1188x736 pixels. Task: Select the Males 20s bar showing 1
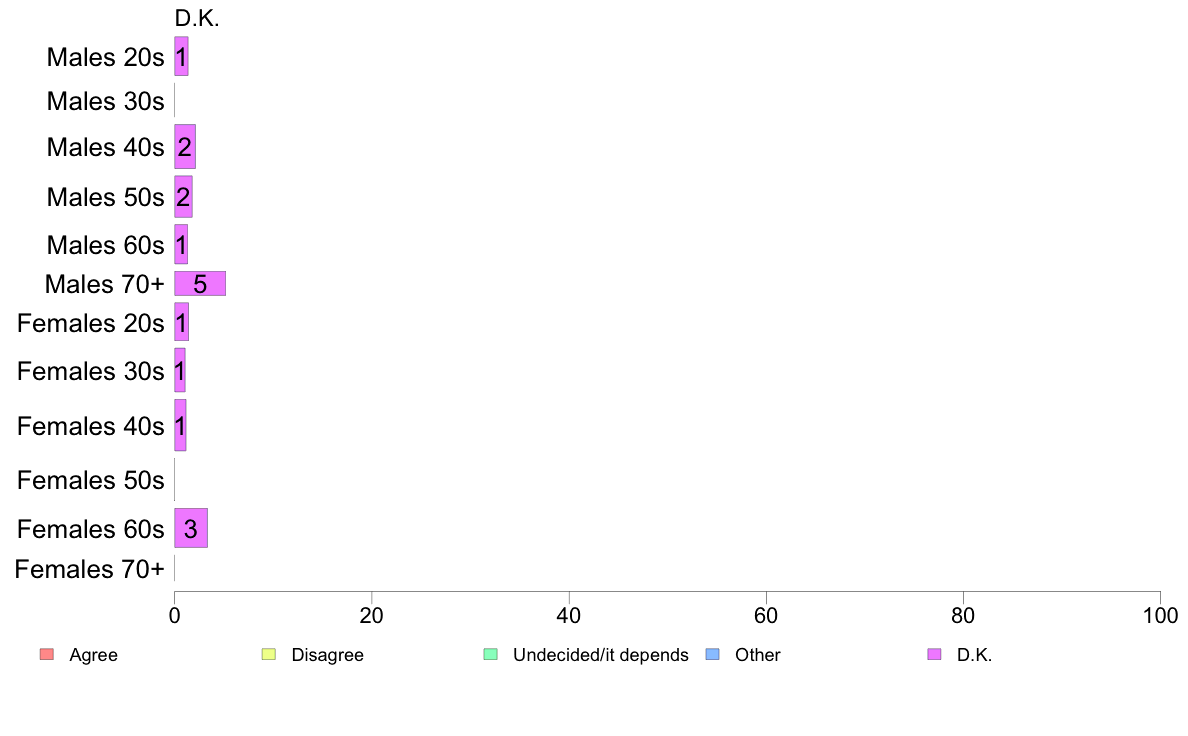(x=181, y=57)
